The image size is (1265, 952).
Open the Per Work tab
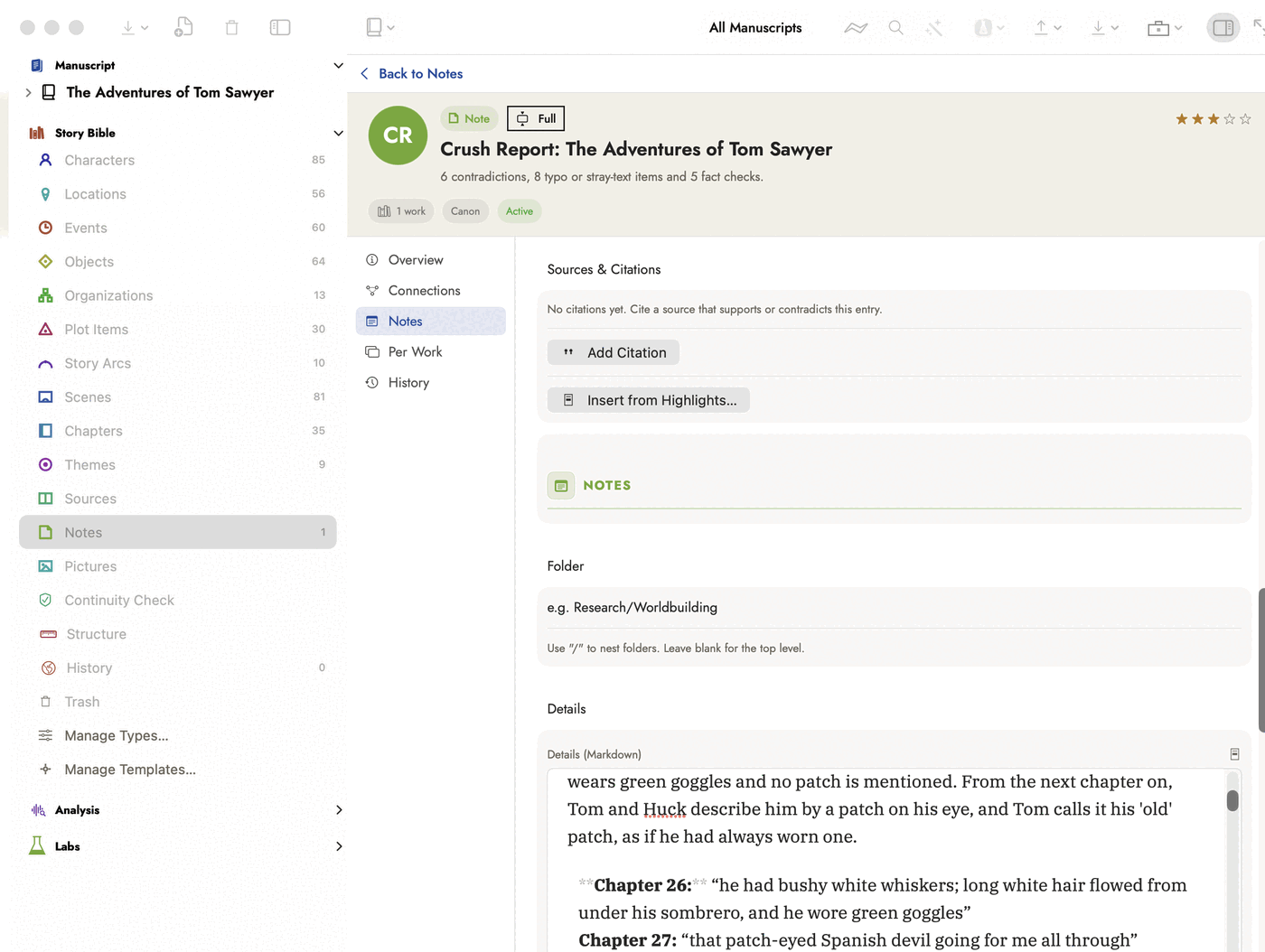(x=431, y=352)
